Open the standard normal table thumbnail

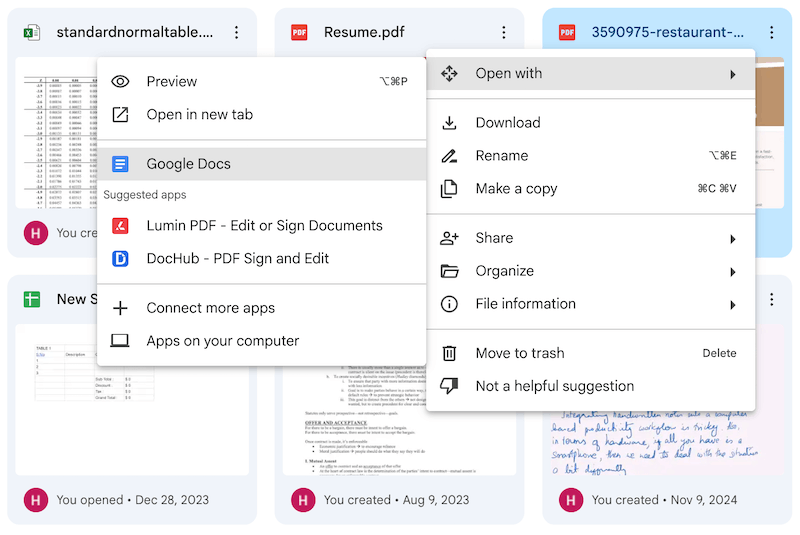tap(56, 133)
